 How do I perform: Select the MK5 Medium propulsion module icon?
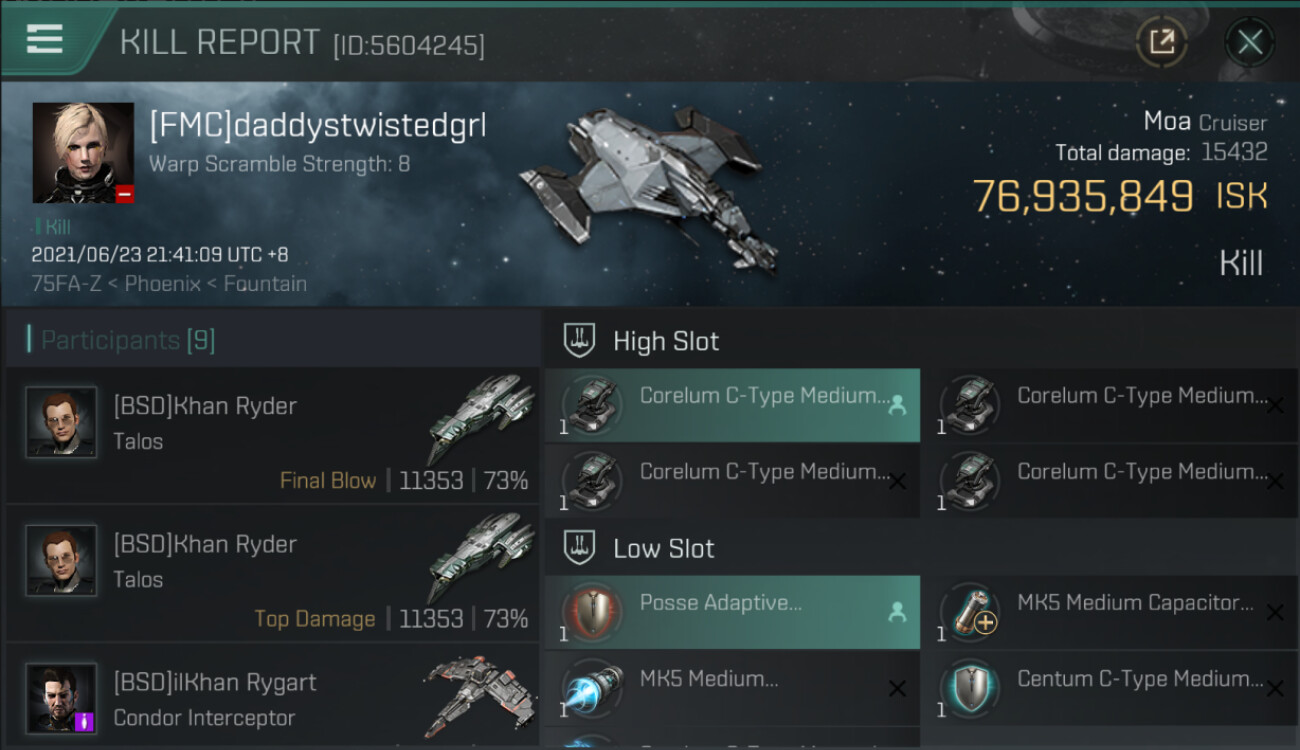click(x=591, y=688)
